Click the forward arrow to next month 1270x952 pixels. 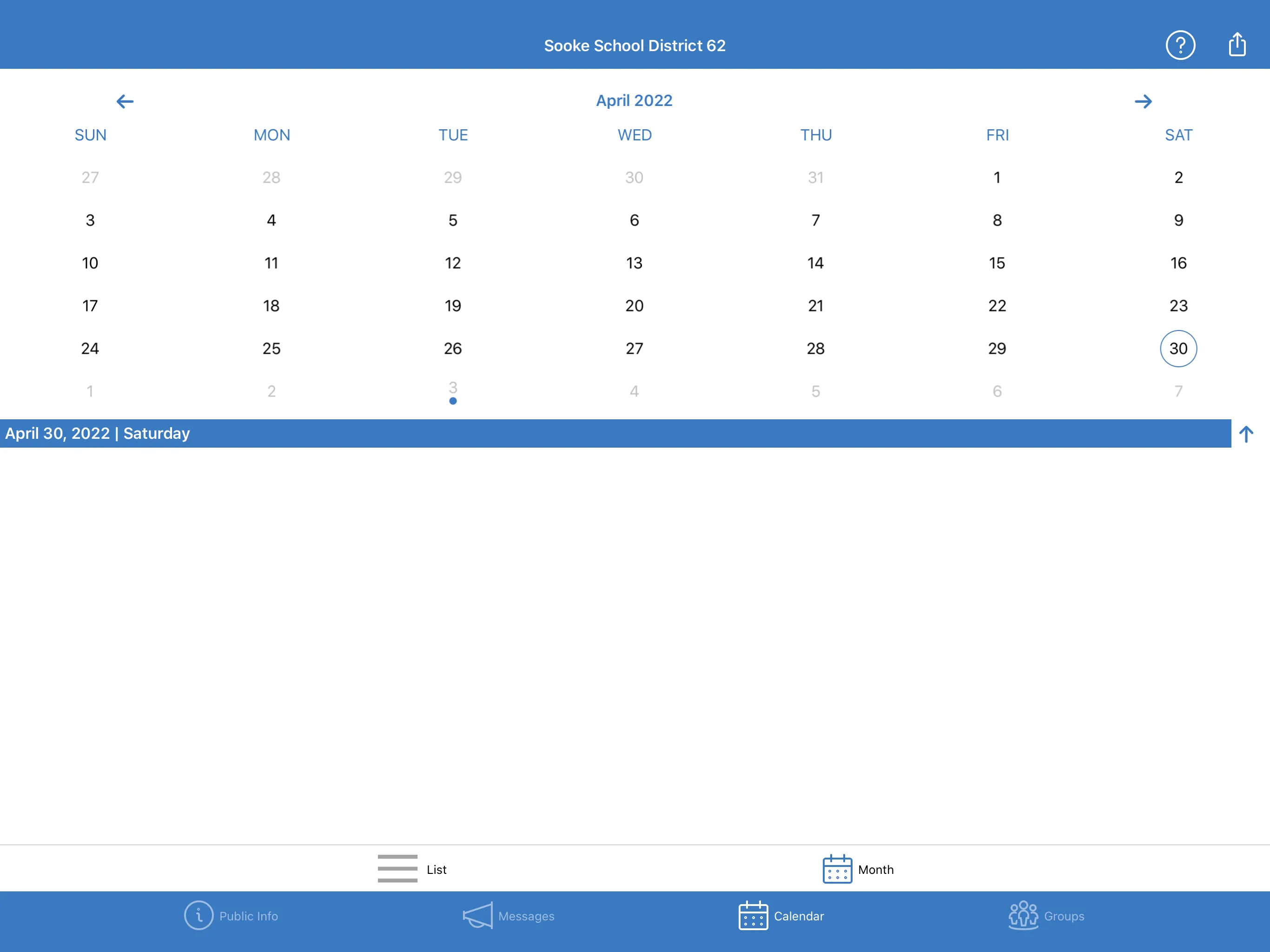[1144, 100]
